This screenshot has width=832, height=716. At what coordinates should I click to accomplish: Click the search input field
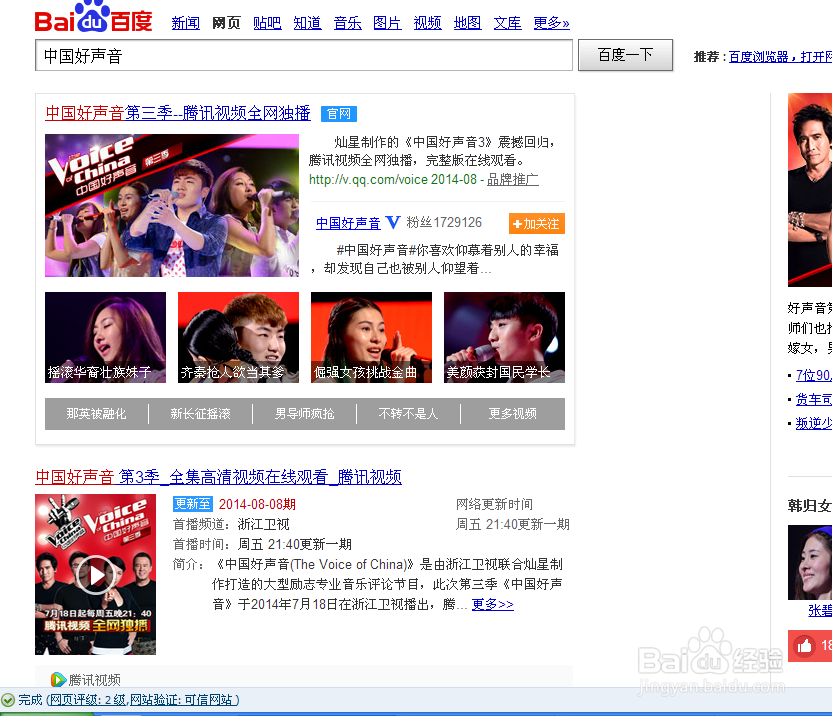[304, 55]
